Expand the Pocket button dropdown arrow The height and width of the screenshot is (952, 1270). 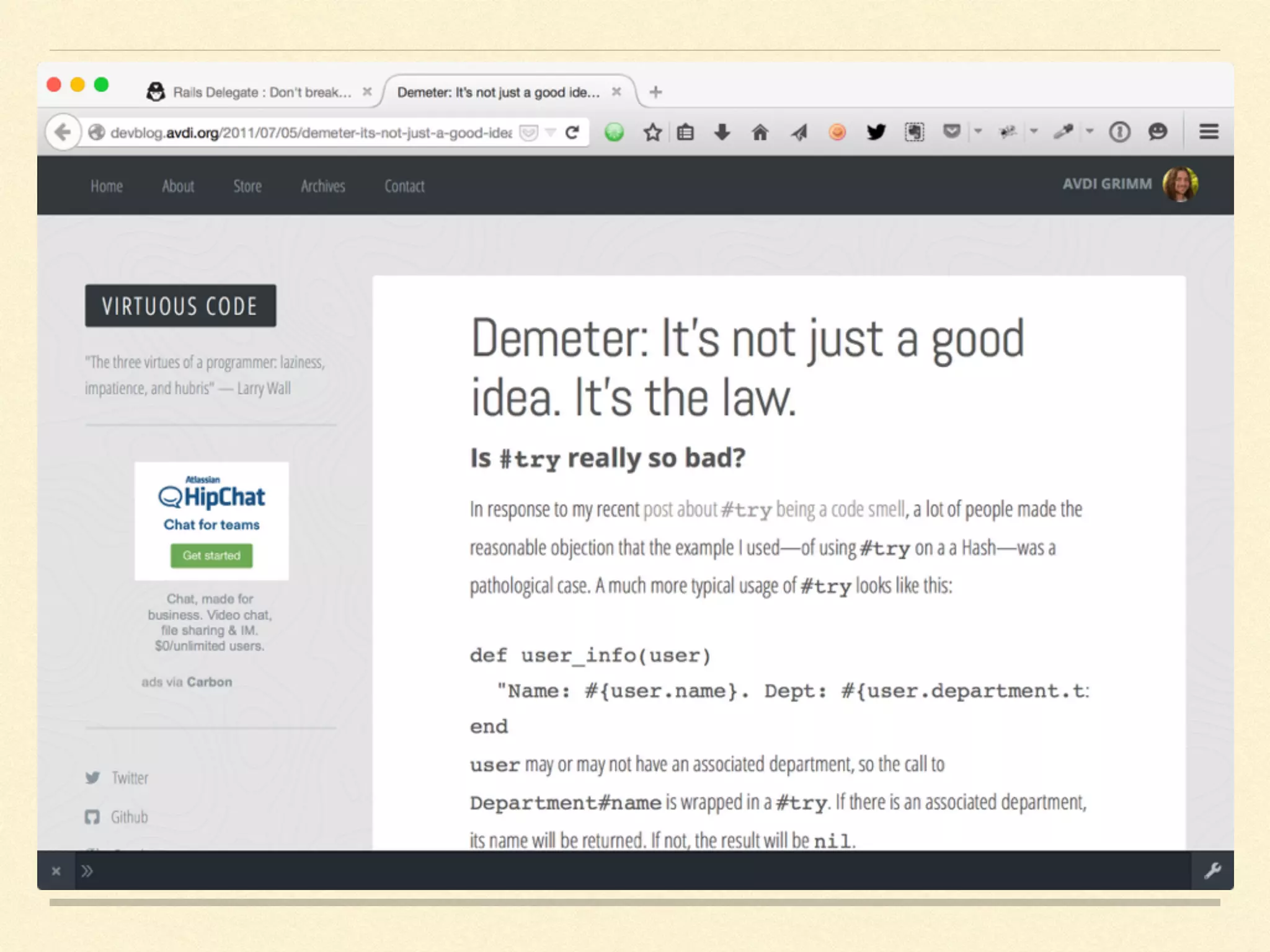coord(978,131)
